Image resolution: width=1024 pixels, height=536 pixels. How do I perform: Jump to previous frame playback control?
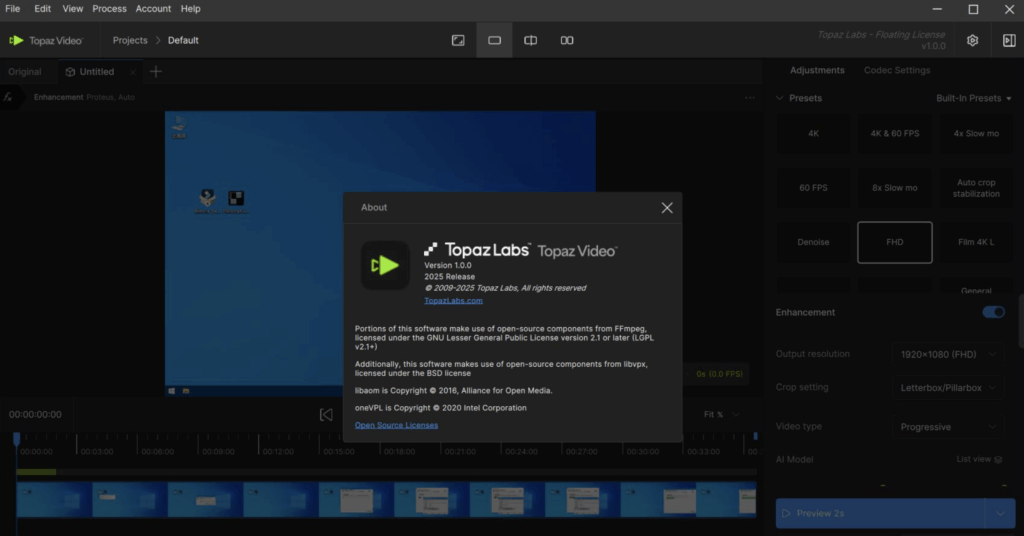[x=326, y=415]
